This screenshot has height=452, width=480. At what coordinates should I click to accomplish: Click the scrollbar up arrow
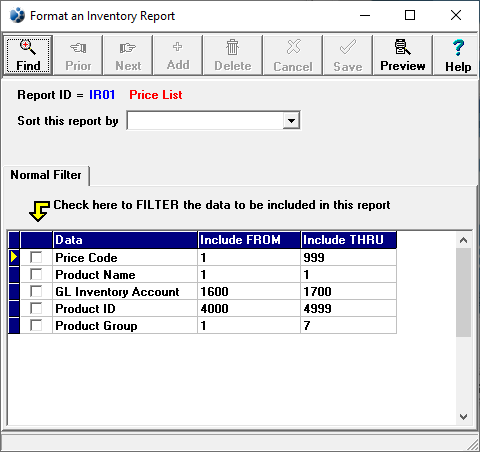(x=463, y=240)
